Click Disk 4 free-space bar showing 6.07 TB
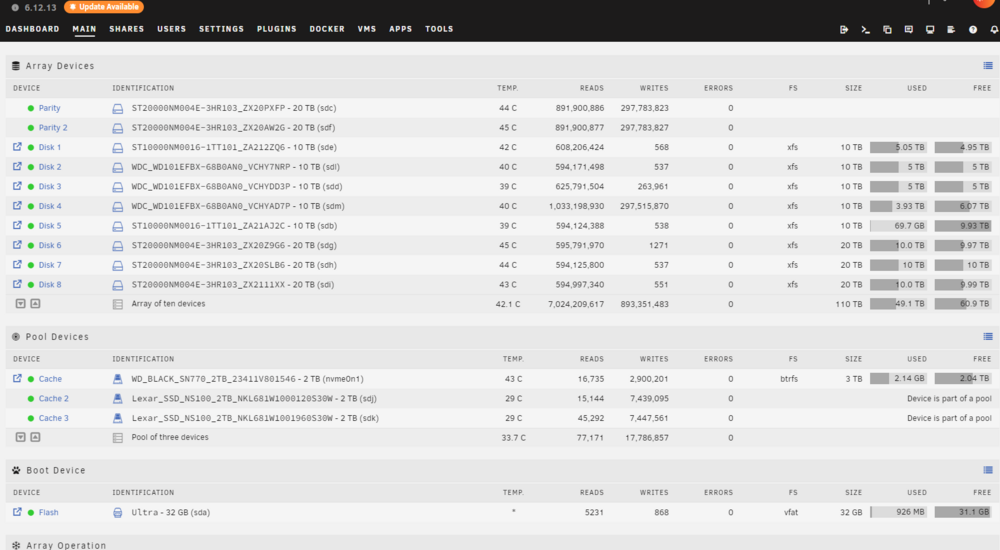Viewport: 1000px width, 550px height. [963, 206]
